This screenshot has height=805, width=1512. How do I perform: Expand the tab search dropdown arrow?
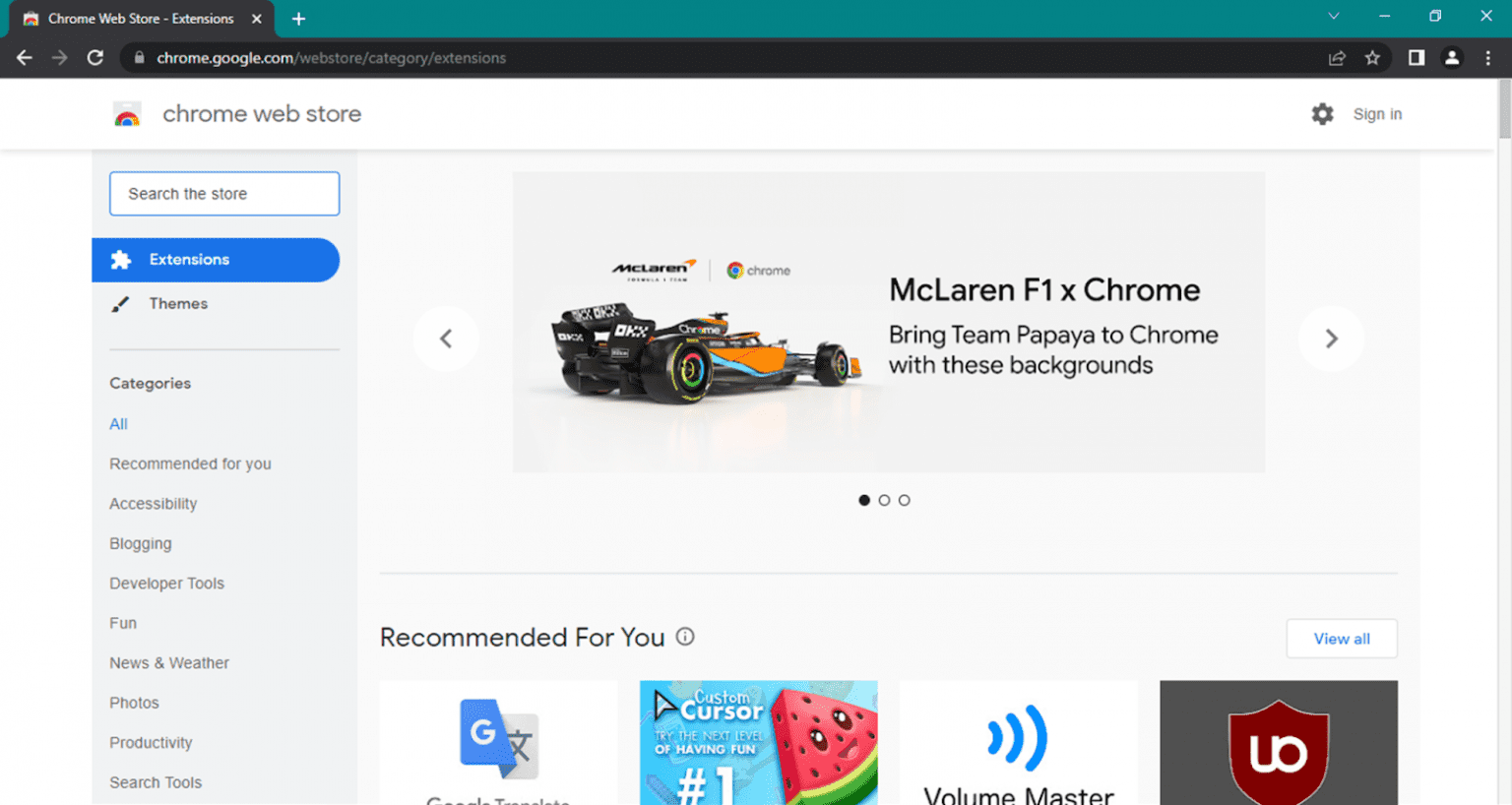pyautogui.click(x=1333, y=17)
